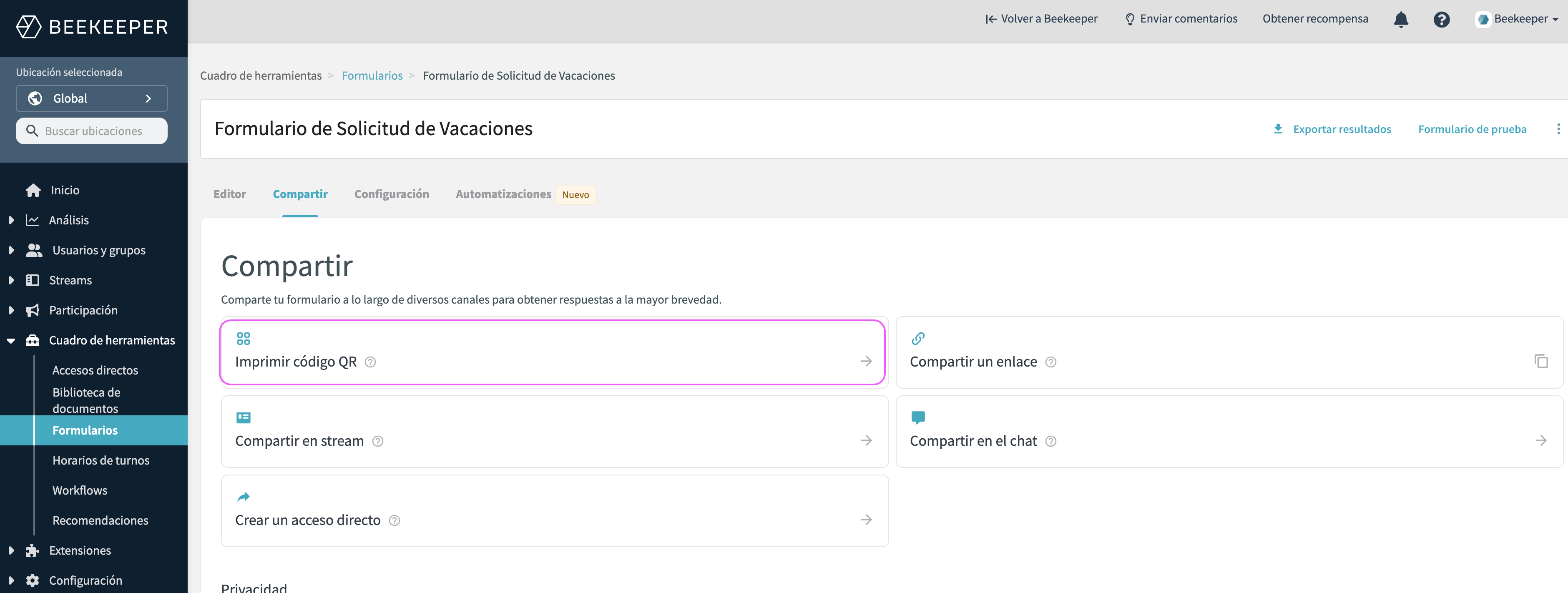Expand the Usuarios y grupos section
The height and width of the screenshot is (593, 1568).
coord(11,250)
